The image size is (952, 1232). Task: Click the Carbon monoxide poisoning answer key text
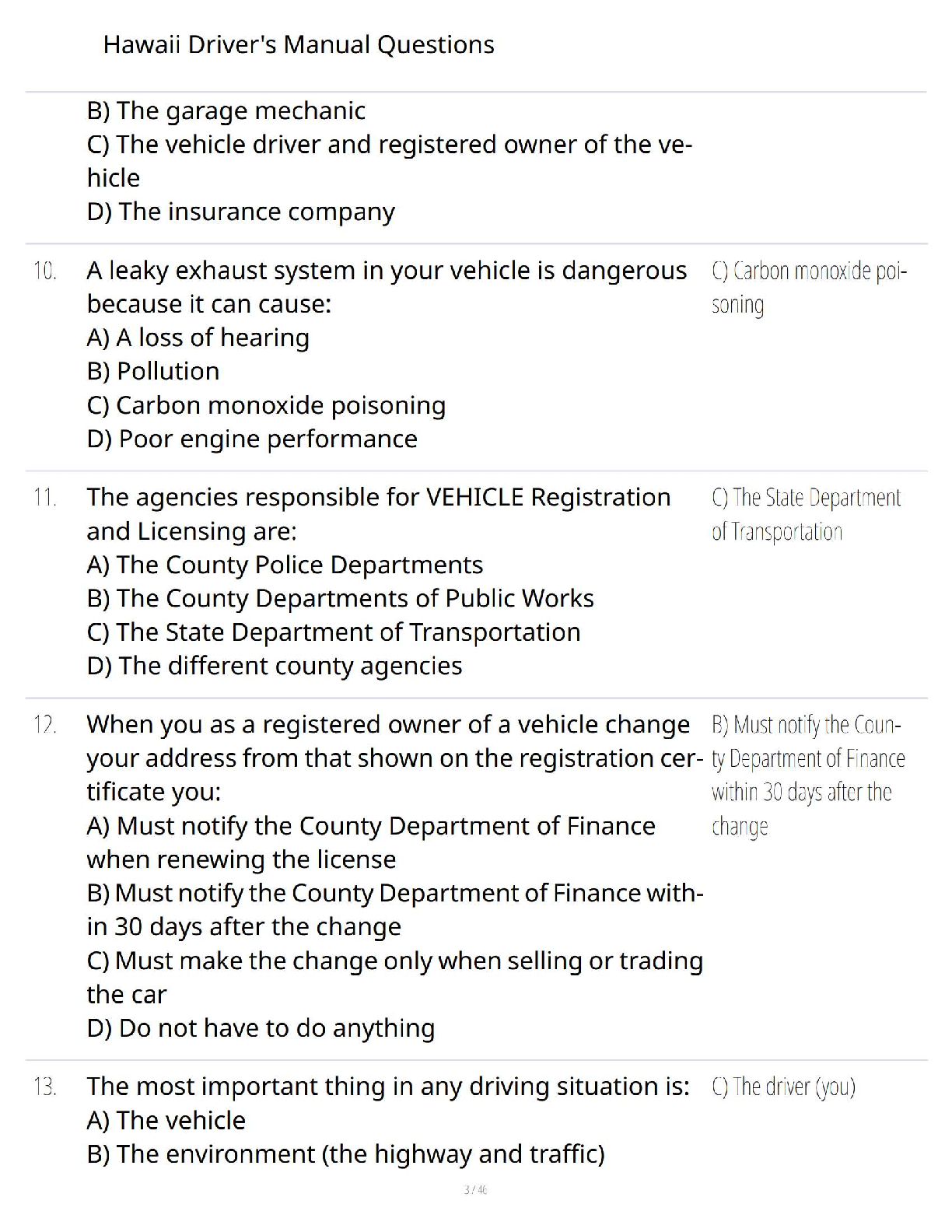tap(810, 288)
